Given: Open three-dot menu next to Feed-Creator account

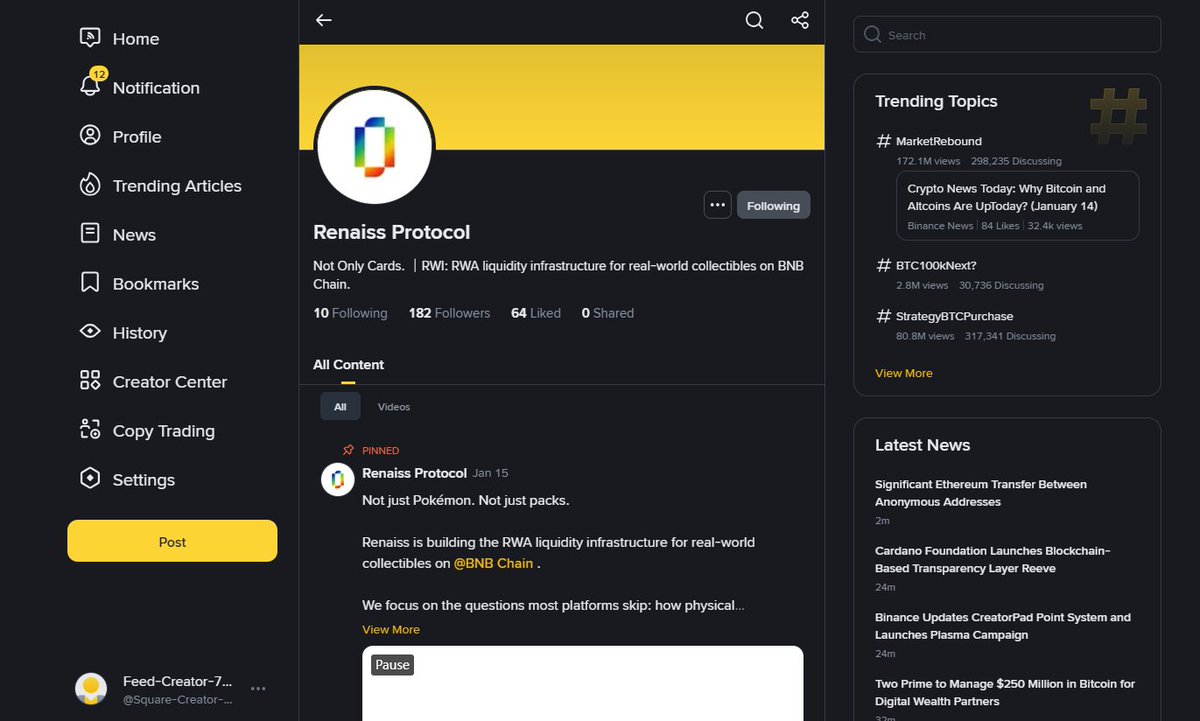Looking at the screenshot, I should (258, 689).
